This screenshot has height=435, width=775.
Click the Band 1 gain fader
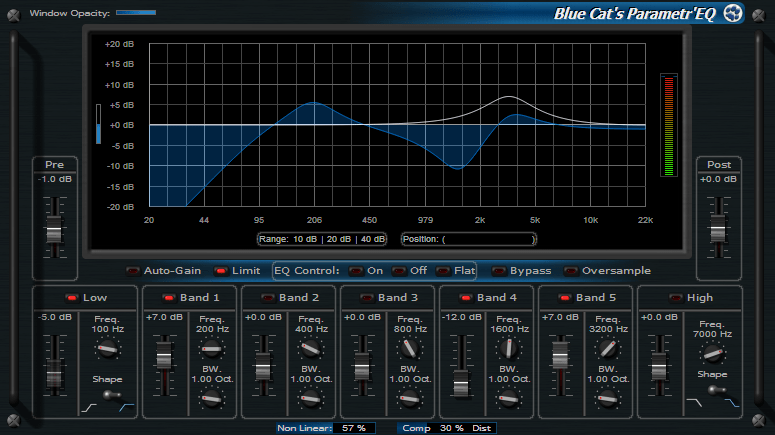coord(164,355)
